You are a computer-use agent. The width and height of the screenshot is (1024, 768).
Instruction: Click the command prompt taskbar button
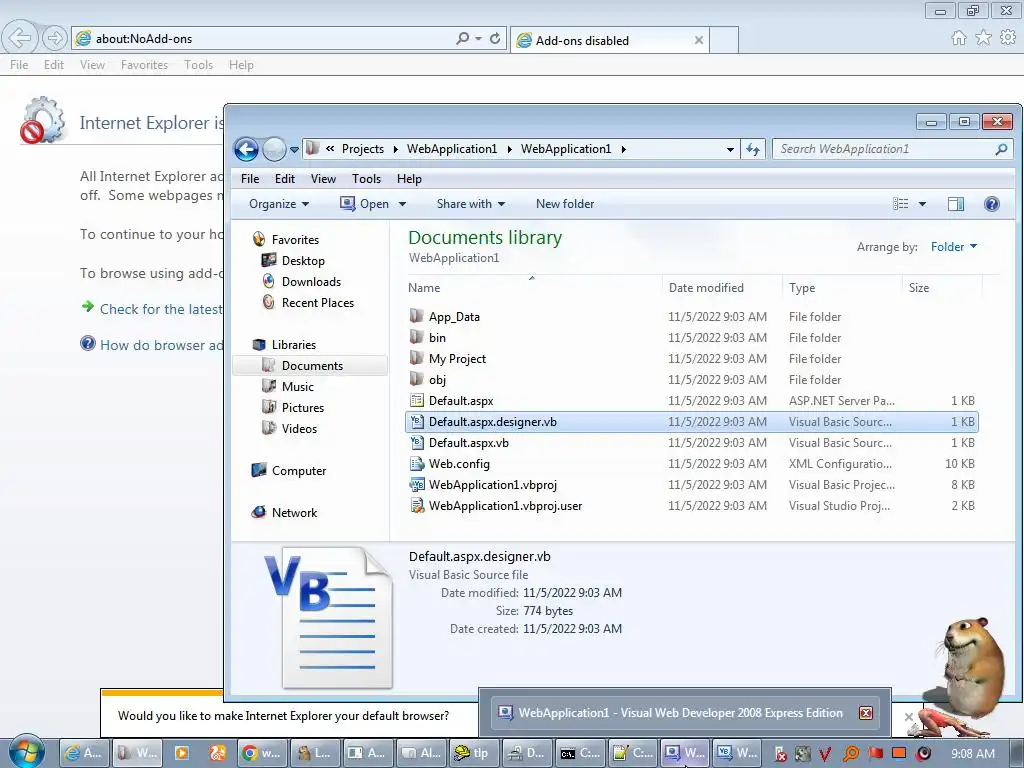[x=581, y=753]
